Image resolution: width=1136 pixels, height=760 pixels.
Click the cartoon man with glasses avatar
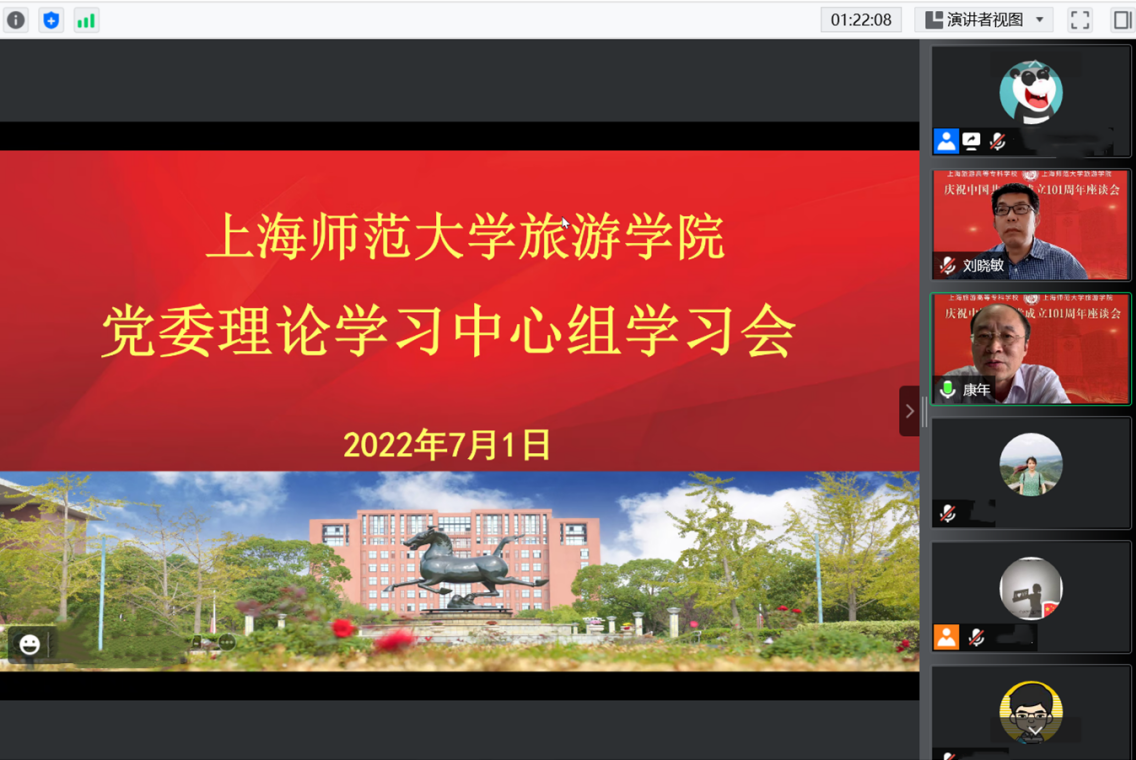[x=1030, y=712]
